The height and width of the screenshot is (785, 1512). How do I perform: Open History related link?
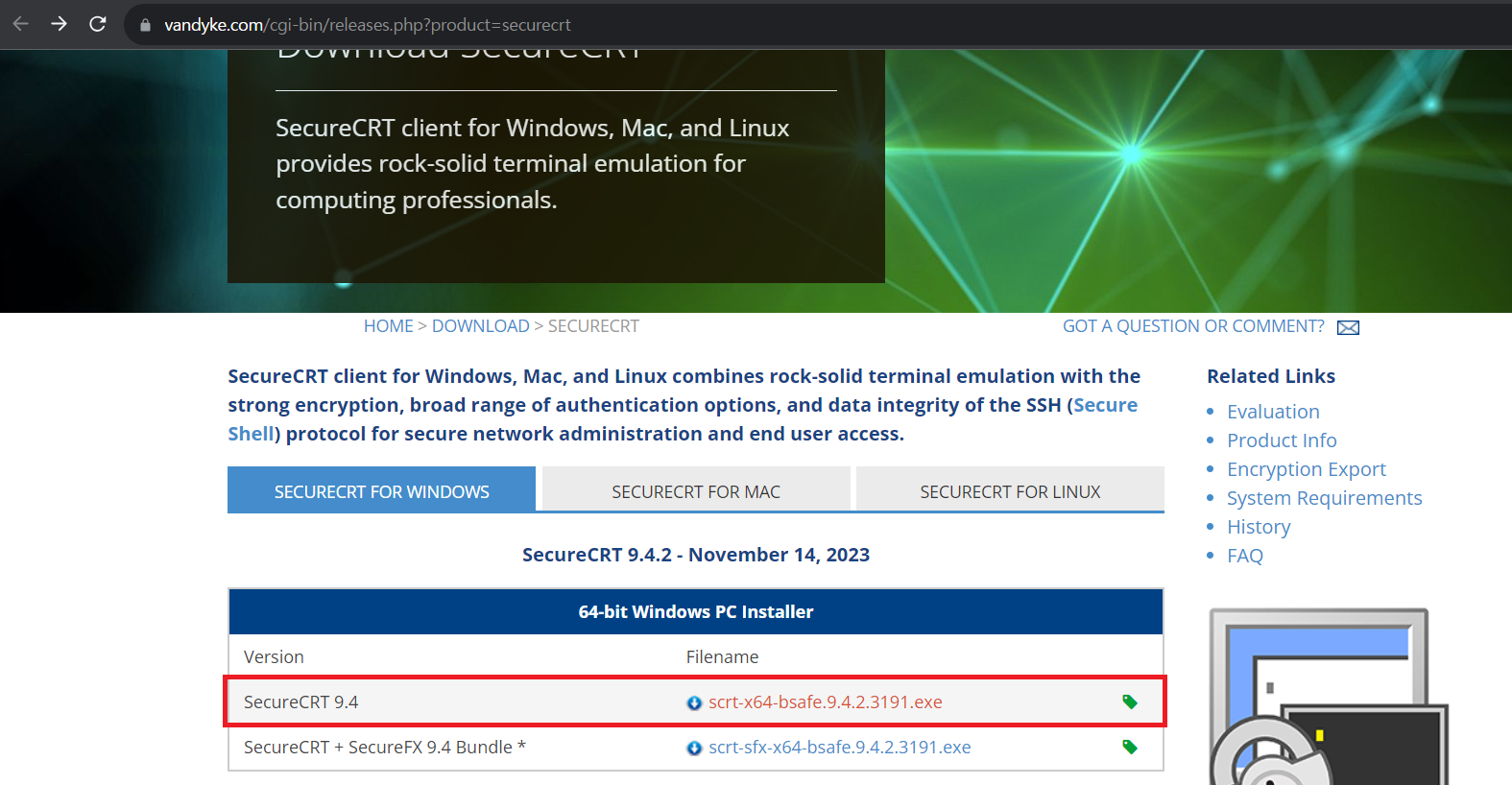coord(1259,527)
